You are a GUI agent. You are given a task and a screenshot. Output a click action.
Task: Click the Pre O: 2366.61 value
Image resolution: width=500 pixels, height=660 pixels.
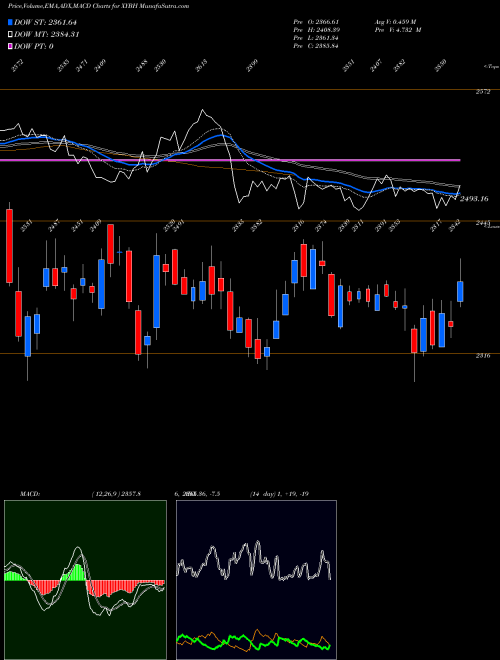pyautogui.click(x=316, y=21)
